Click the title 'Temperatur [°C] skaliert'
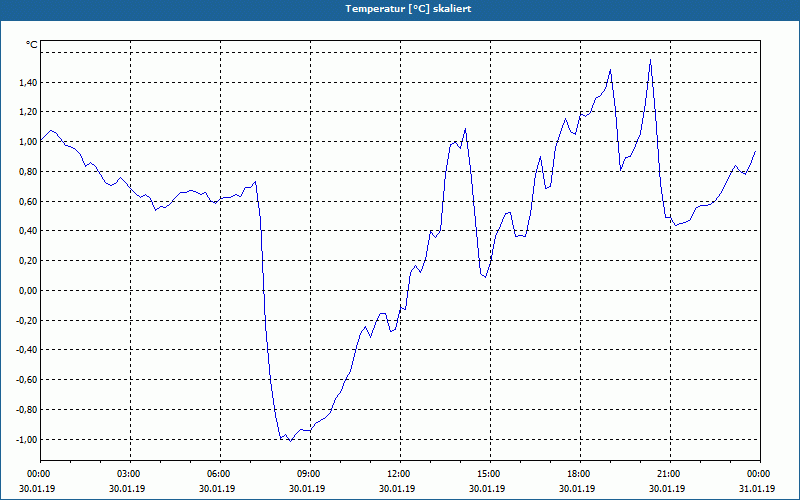The height and width of the screenshot is (500, 800). tap(408, 9)
